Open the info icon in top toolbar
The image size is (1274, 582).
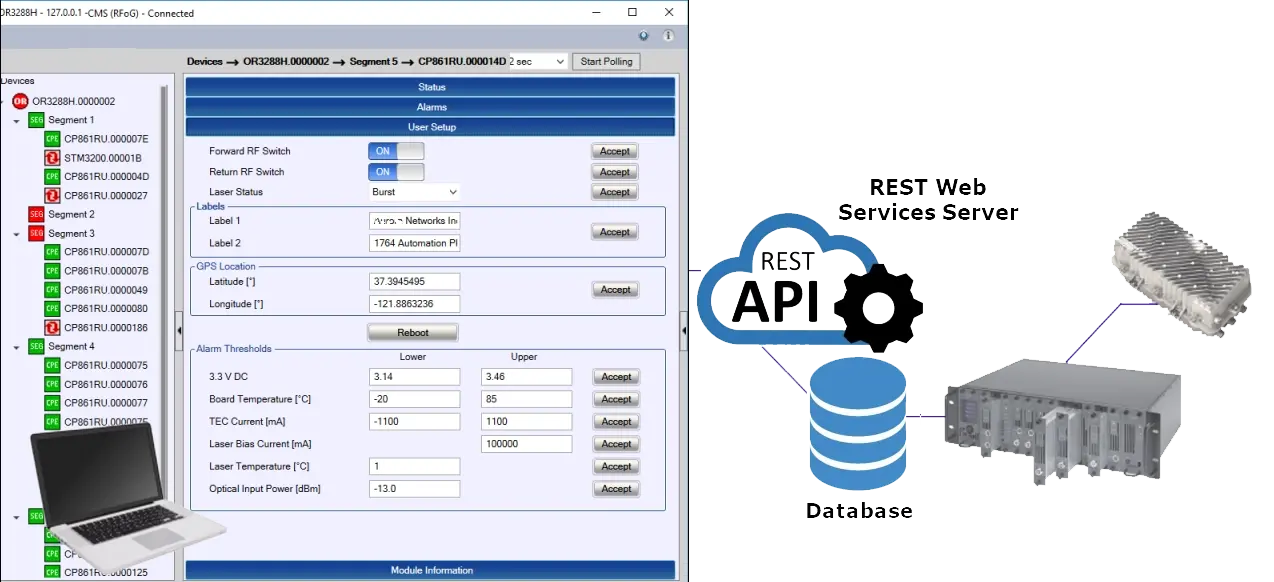pos(668,36)
